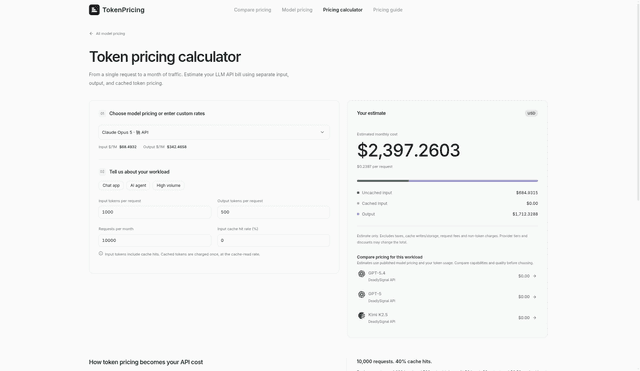Open the Kimi K2.5 comparison row
640x371 pixels.
pyautogui.click(x=447, y=318)
